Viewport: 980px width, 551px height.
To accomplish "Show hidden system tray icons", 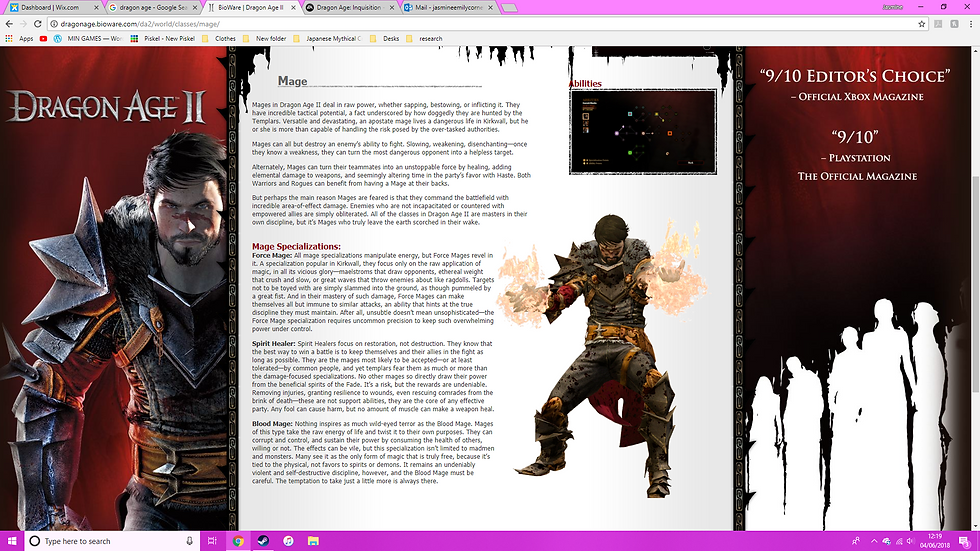I will tap(874, 541).
